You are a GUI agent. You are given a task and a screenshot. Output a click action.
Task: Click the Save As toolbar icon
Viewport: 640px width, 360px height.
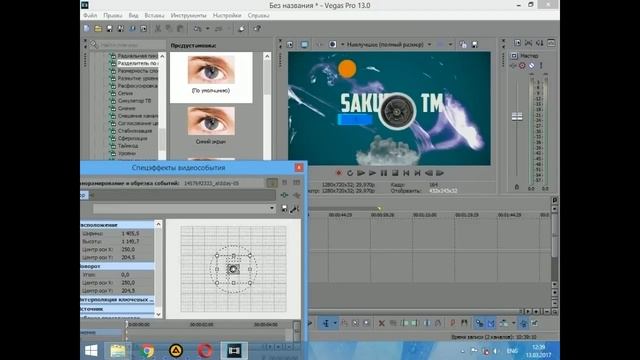pos(120,29)
